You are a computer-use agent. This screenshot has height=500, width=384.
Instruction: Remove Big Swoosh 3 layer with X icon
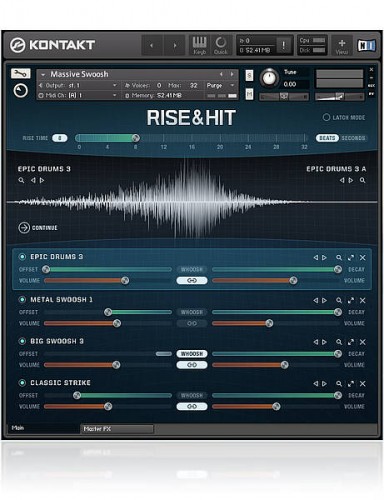(363, 342)
